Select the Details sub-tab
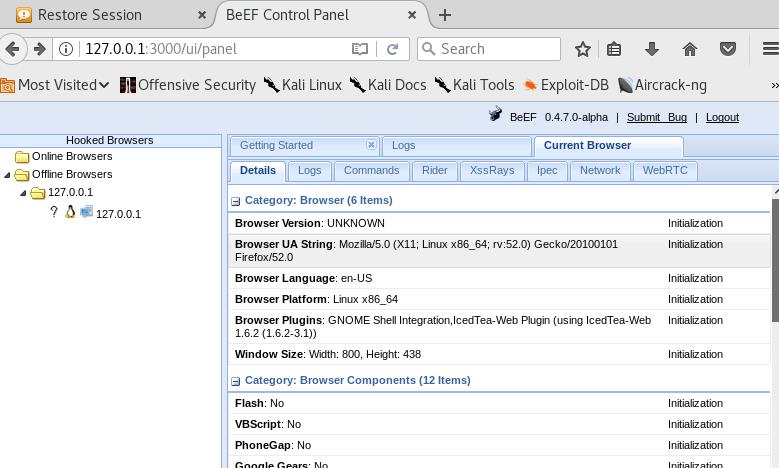This screenshot has height=468, width=779. pos(257,170)
